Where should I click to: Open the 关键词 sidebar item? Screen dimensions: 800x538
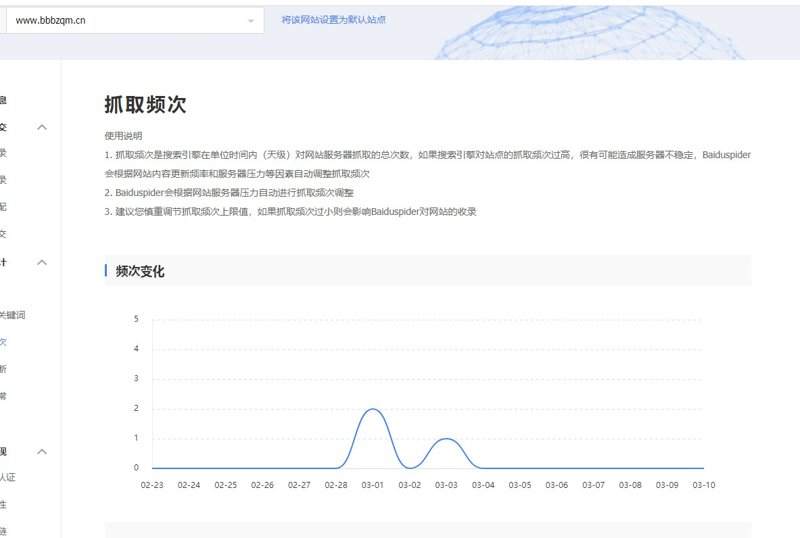click(x=11, y=315)
